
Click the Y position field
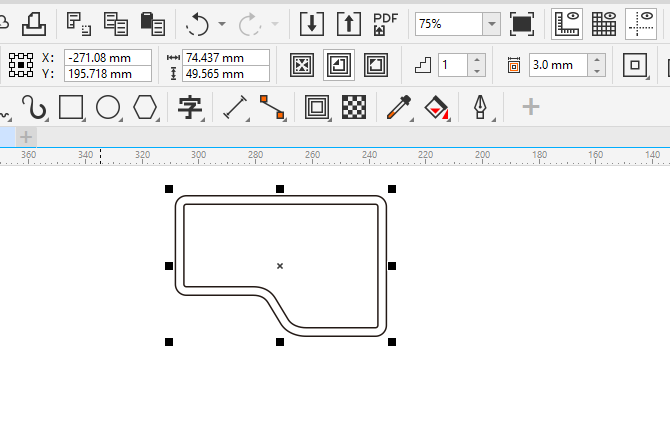[108, 74]
